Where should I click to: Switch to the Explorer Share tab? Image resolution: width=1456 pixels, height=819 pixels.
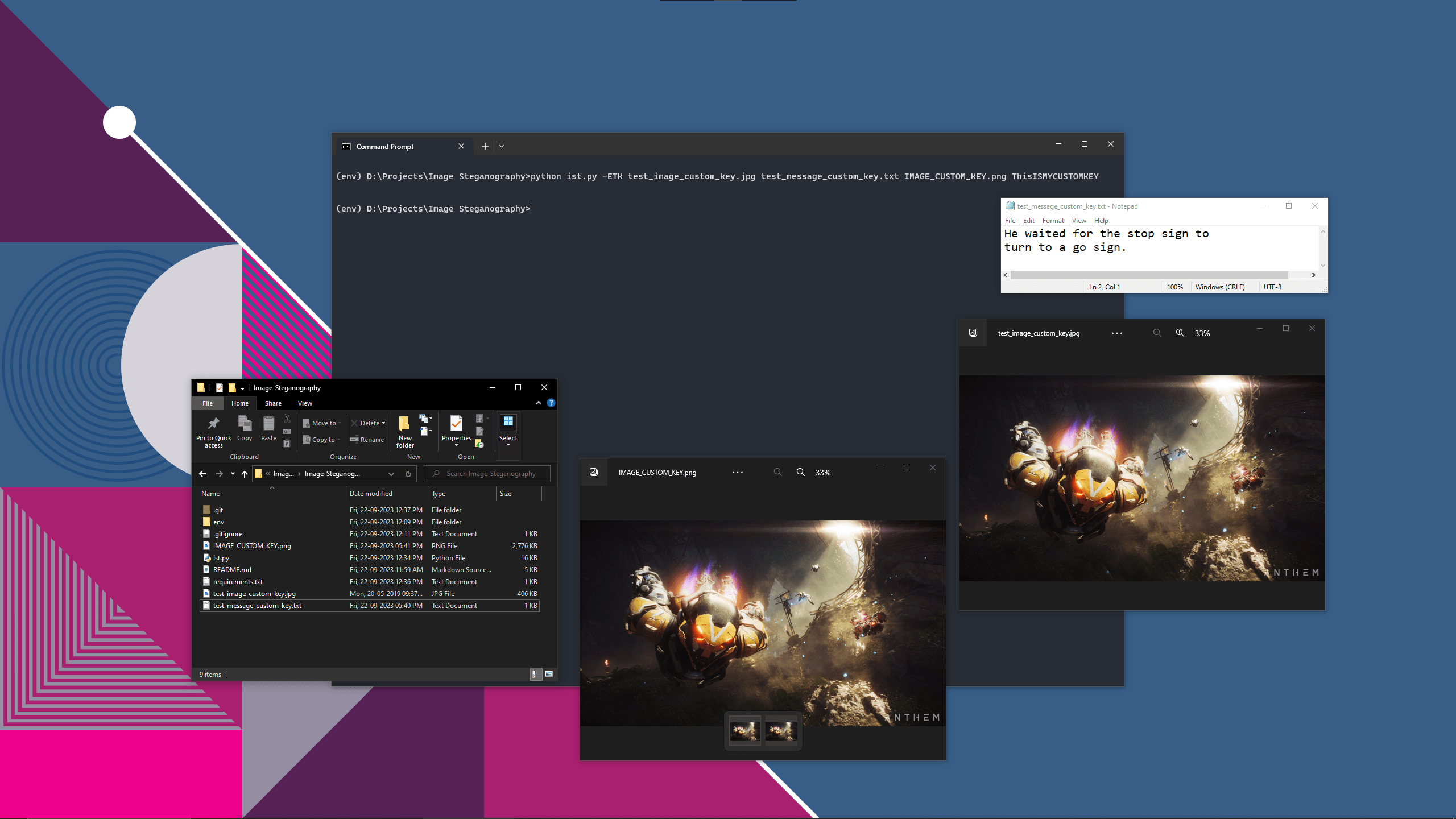273,403
